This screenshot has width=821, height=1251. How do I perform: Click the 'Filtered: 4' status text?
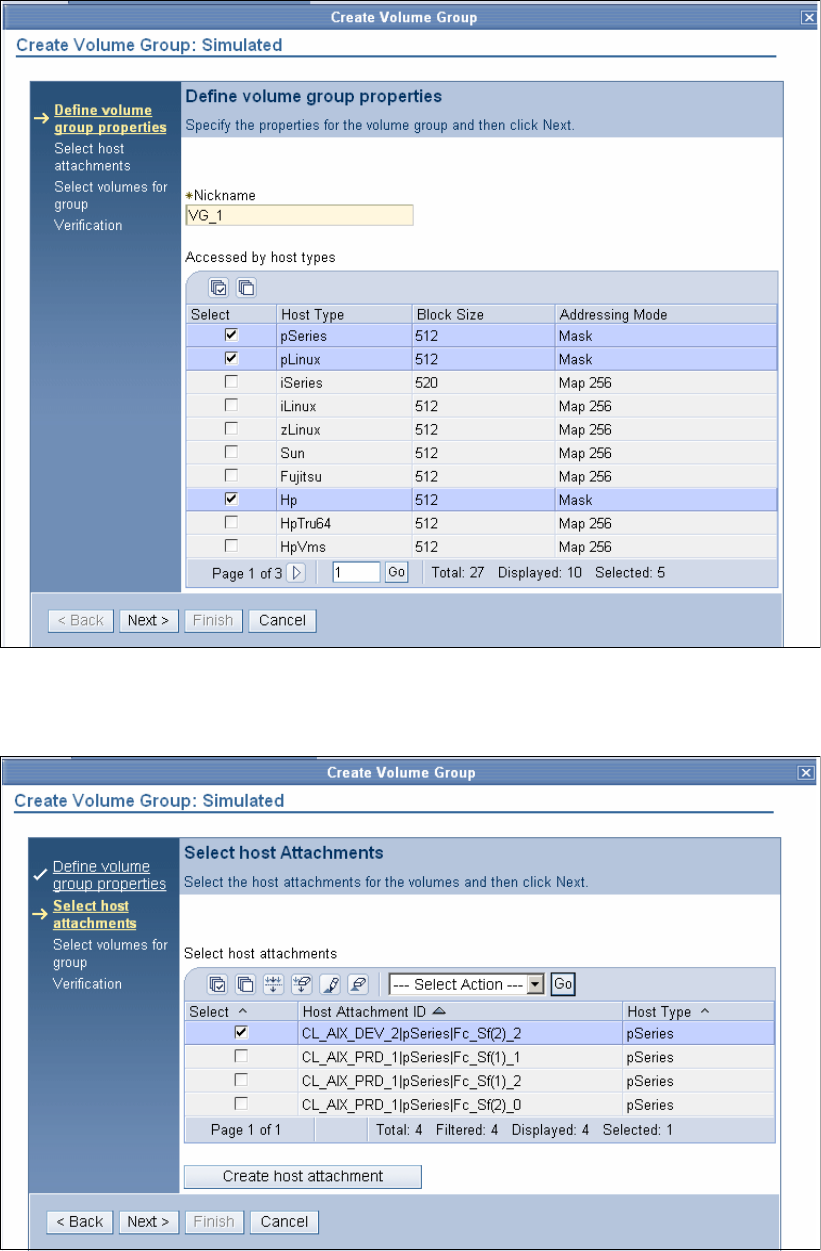point(469,1130)
